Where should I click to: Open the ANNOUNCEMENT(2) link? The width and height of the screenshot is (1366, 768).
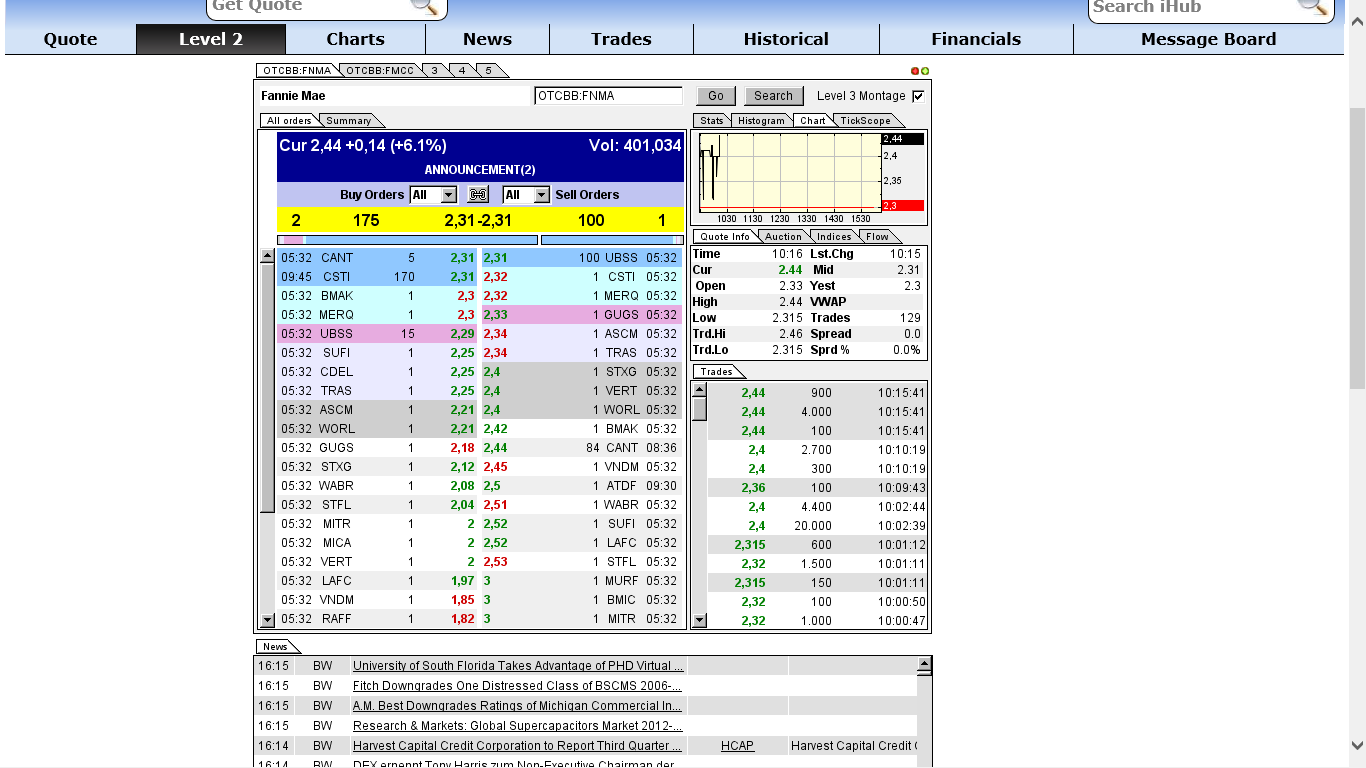(x=480, y=170)
